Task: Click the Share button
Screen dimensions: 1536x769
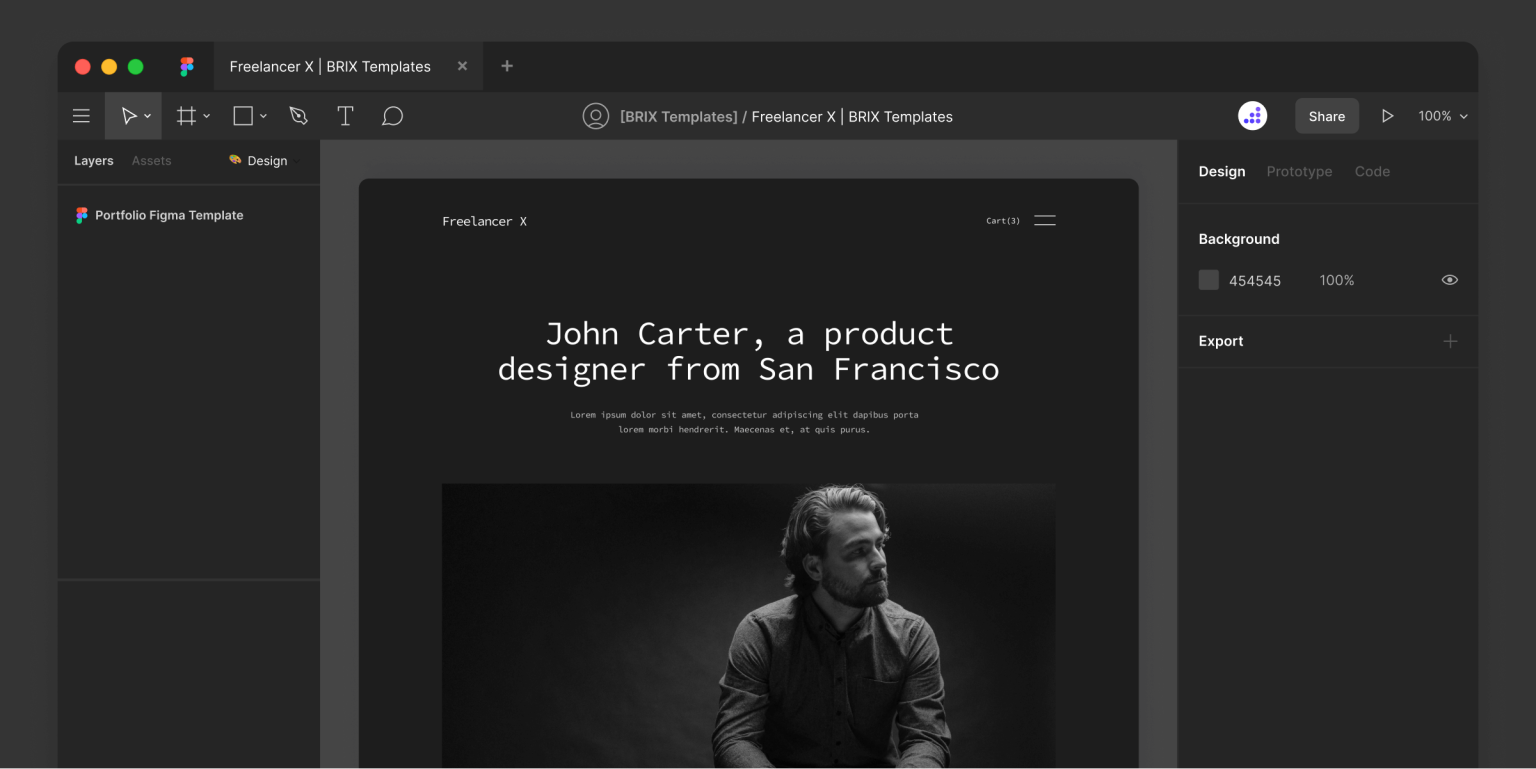Action: click(x=1327, y=115)
